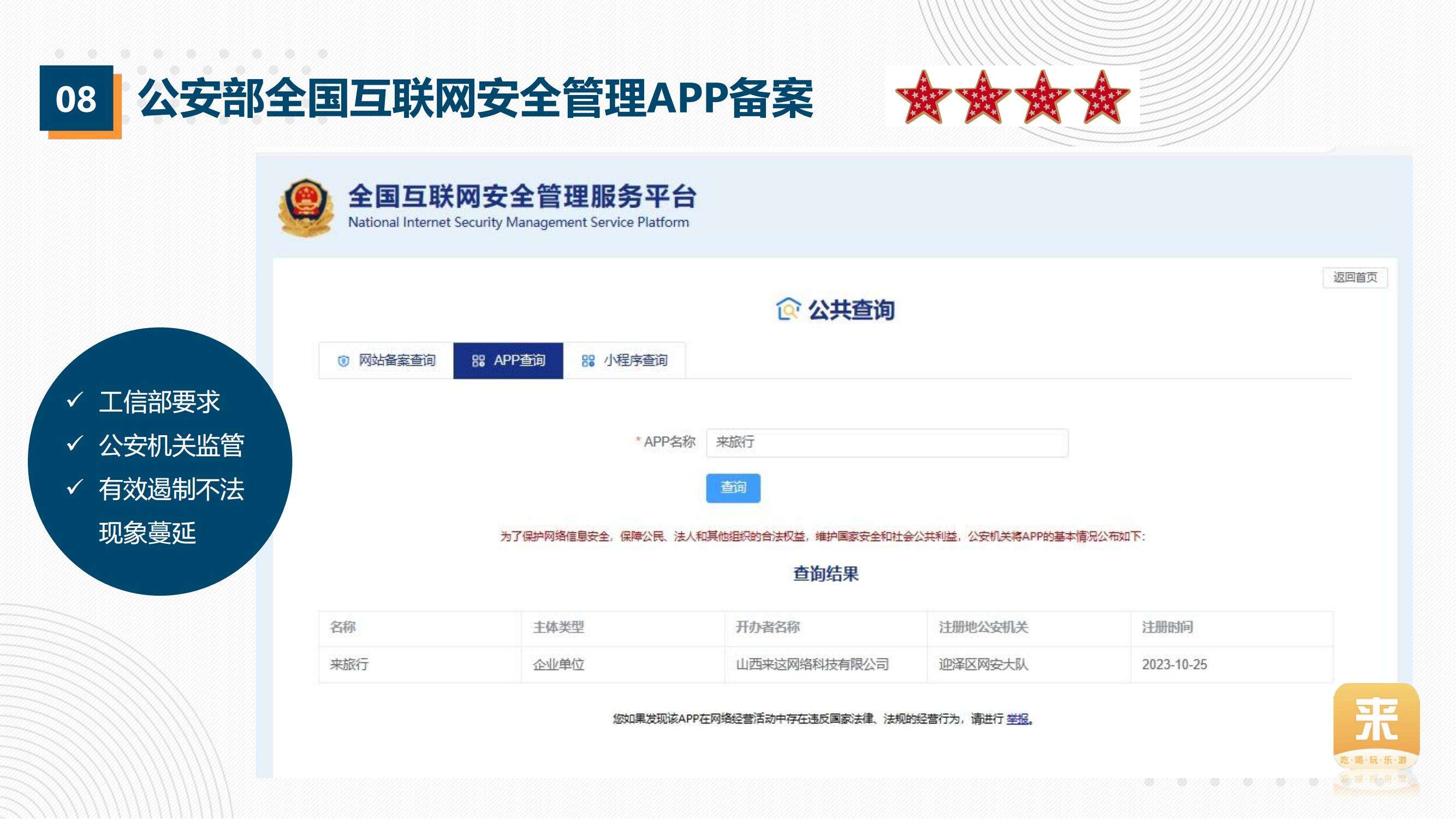Click the 公安机关监管 bullet text
Image resolution: width=1456 pixels, height=819 pixels.
[x=171, y=446]
